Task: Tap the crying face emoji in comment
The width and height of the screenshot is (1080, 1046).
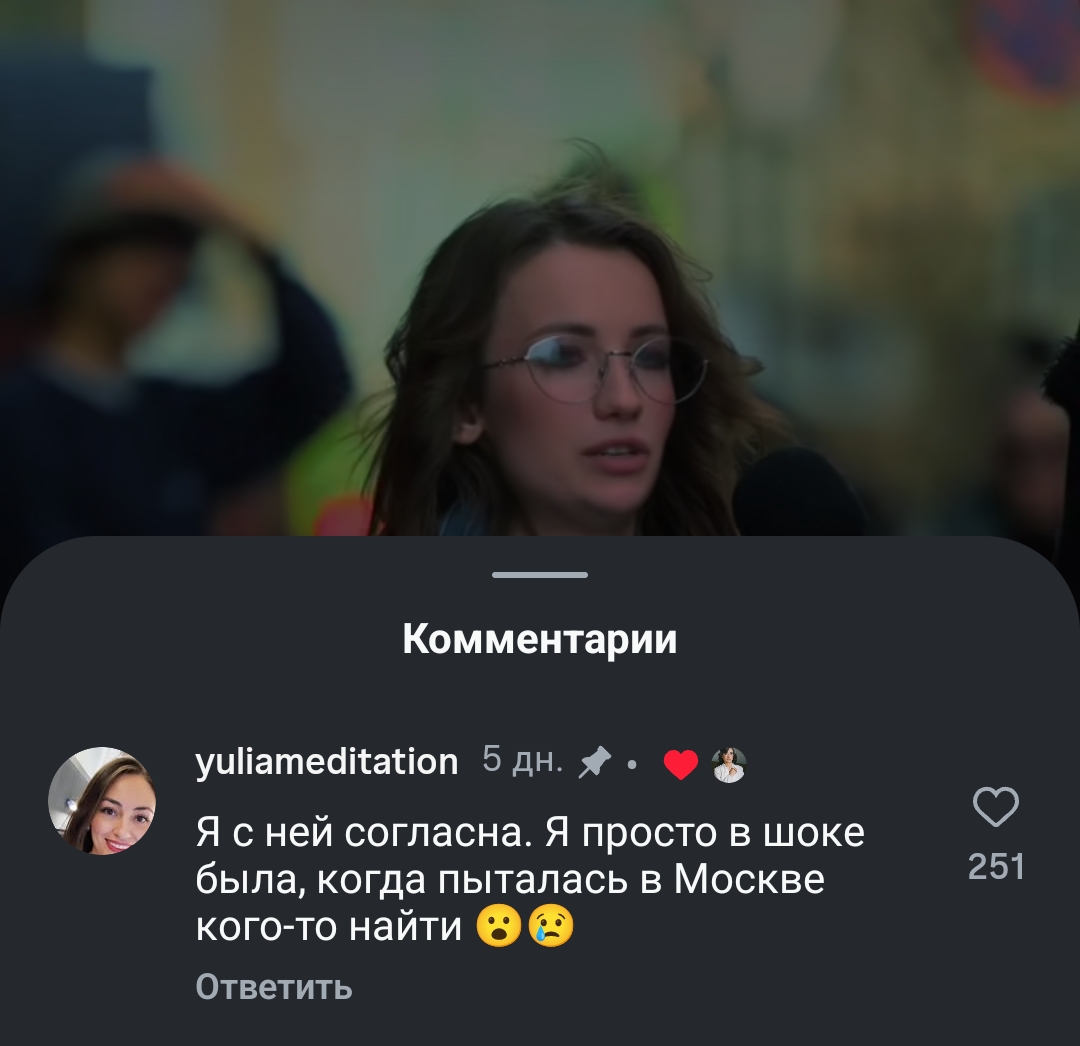Action: pos(550,927)
